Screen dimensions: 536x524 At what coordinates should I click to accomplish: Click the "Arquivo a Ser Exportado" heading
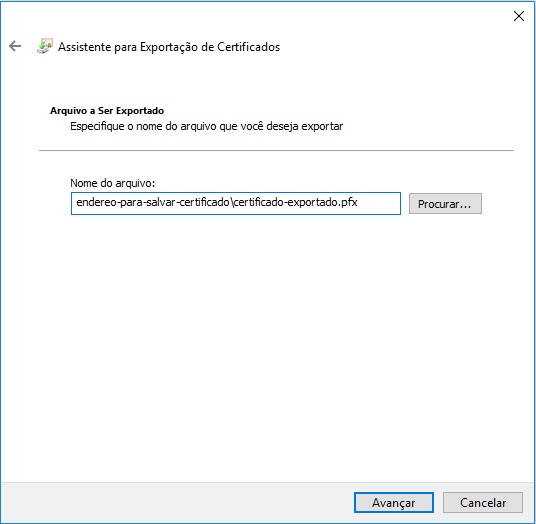[107, 111]
